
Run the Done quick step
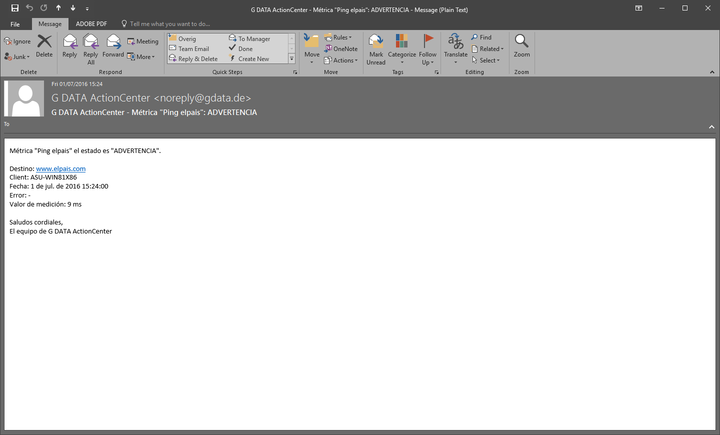[x=241, y=49]
